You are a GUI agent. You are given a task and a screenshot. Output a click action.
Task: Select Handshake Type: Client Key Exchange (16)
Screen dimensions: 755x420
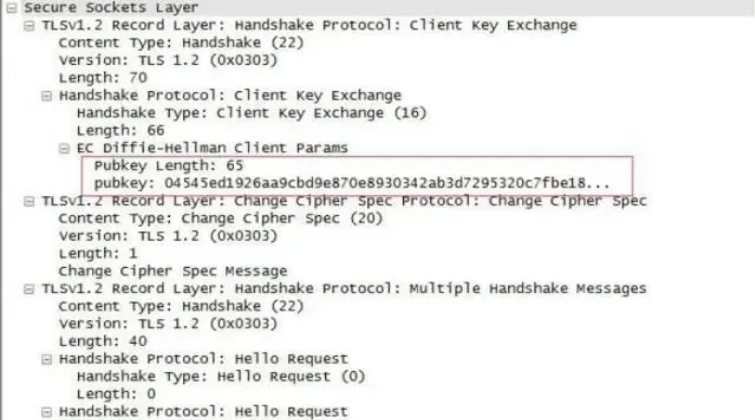tap(251, 113)
